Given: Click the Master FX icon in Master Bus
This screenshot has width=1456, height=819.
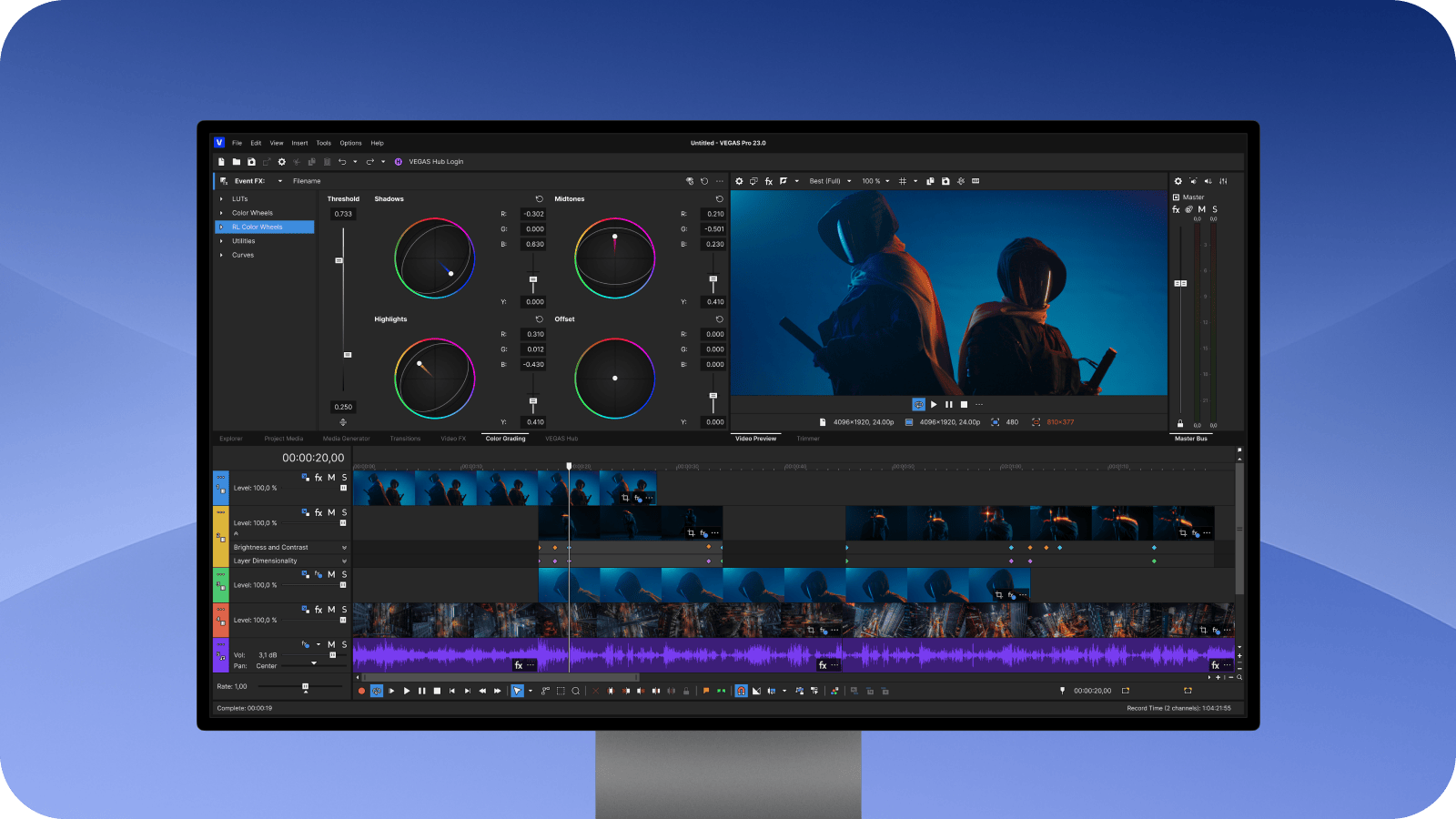Looking at the screenshot, I should coord(1176,209).
